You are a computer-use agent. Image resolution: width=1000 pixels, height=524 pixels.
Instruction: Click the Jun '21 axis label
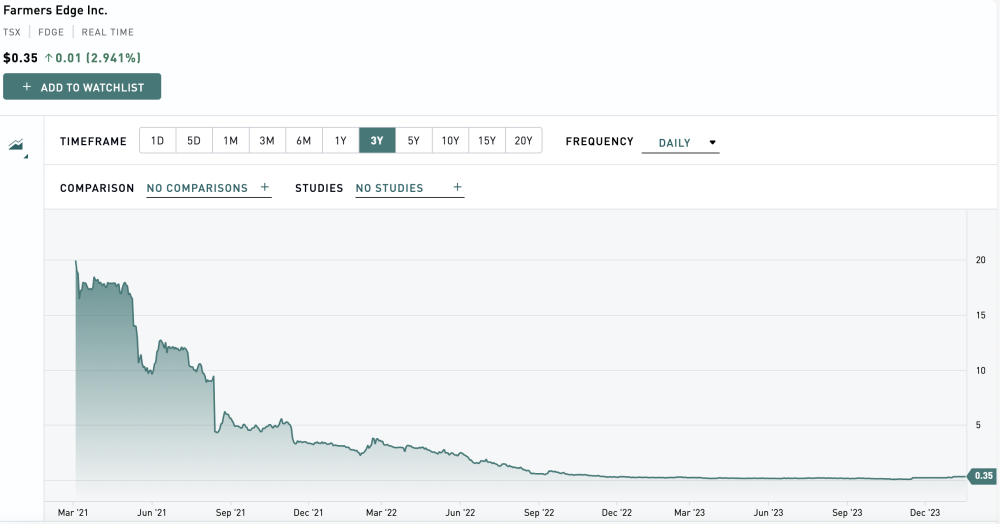[x=152, y=513]
